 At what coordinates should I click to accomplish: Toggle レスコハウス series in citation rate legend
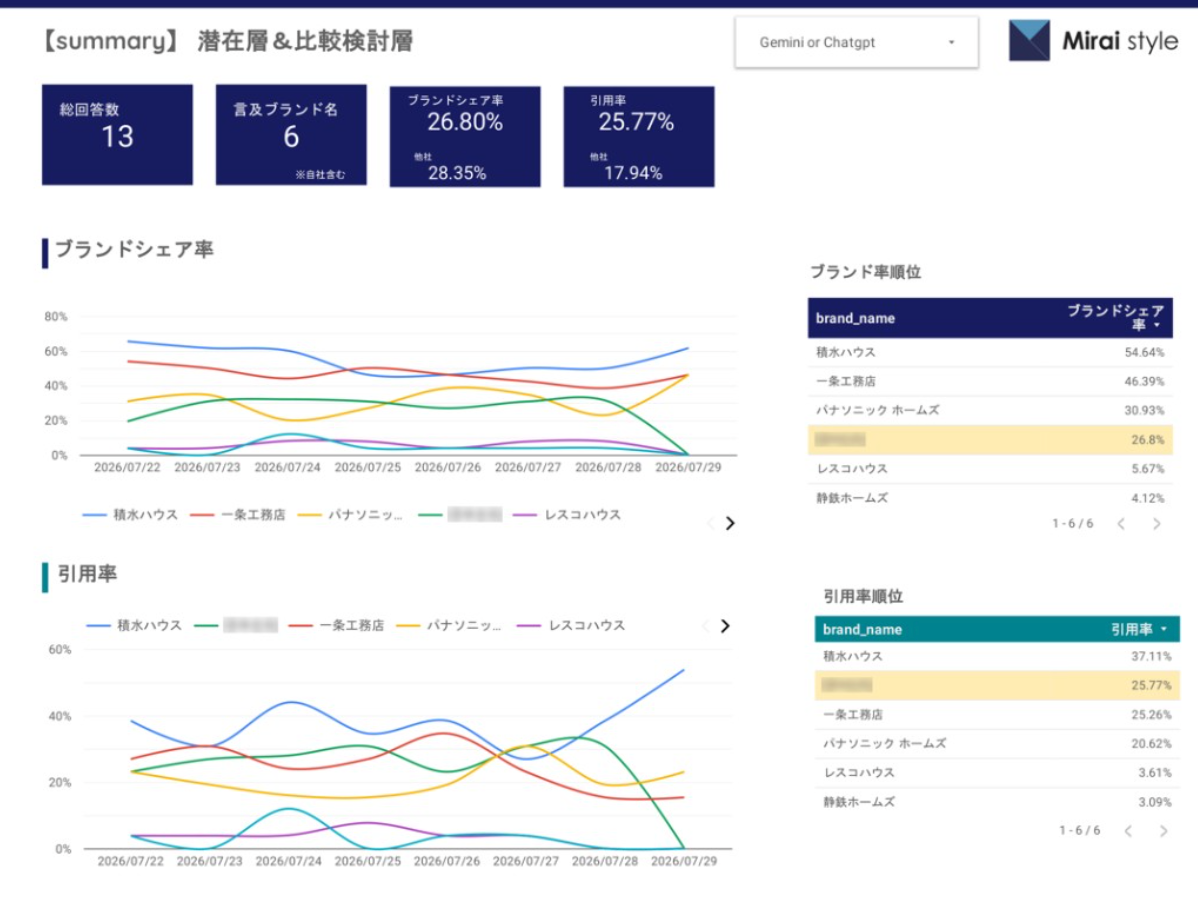point(571,625)
